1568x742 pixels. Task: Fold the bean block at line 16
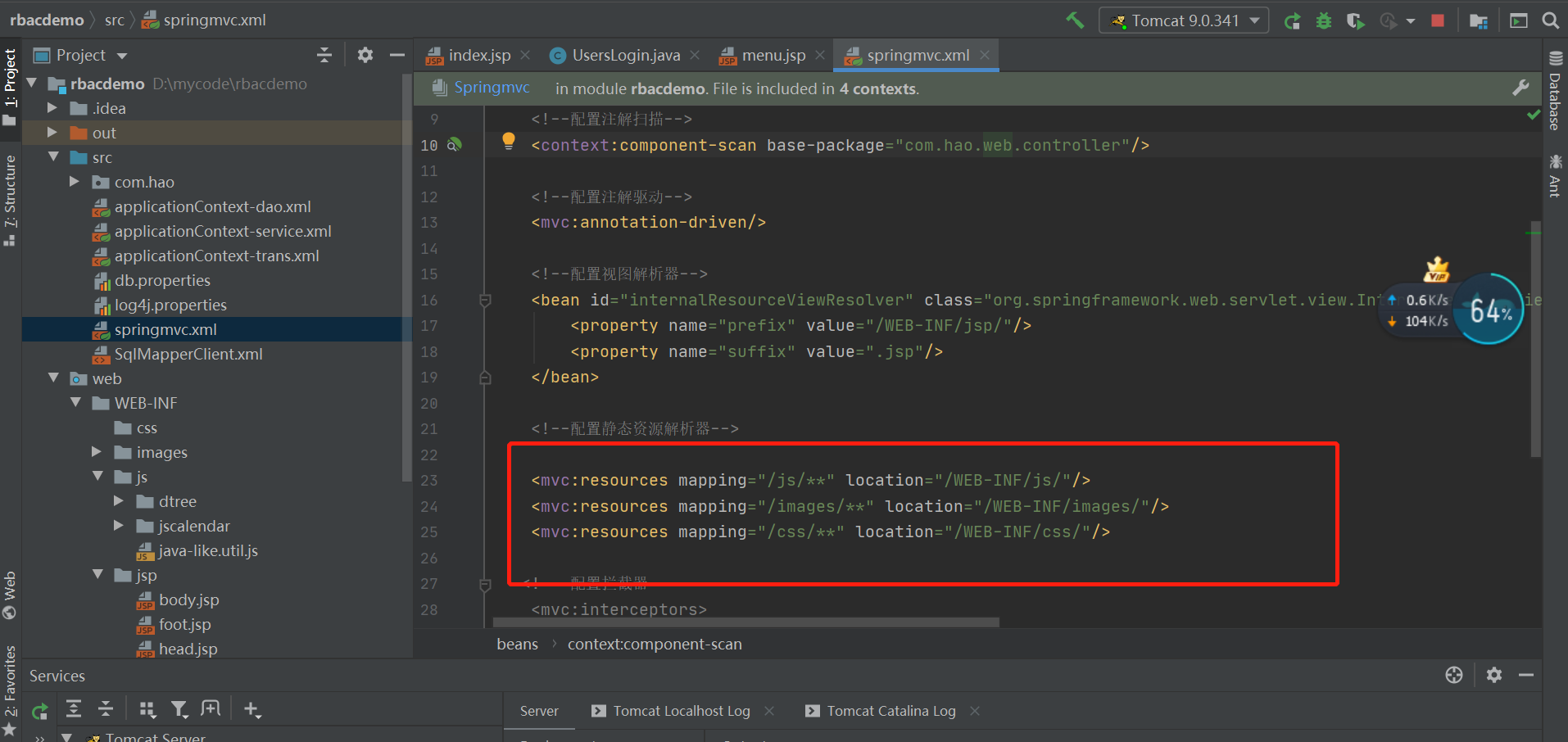point(485,301)
